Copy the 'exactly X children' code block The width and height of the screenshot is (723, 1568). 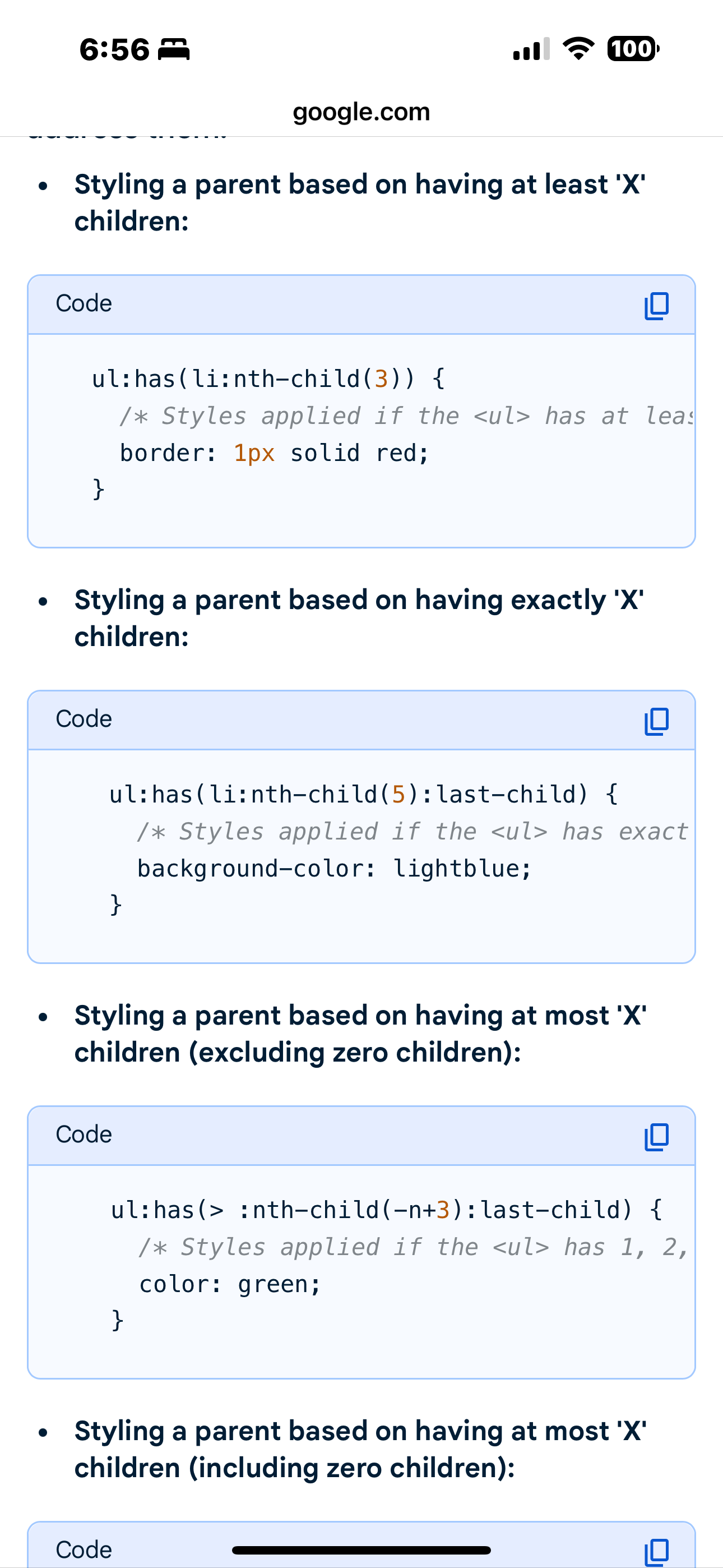pyautogui.click(x=656, y=721)
